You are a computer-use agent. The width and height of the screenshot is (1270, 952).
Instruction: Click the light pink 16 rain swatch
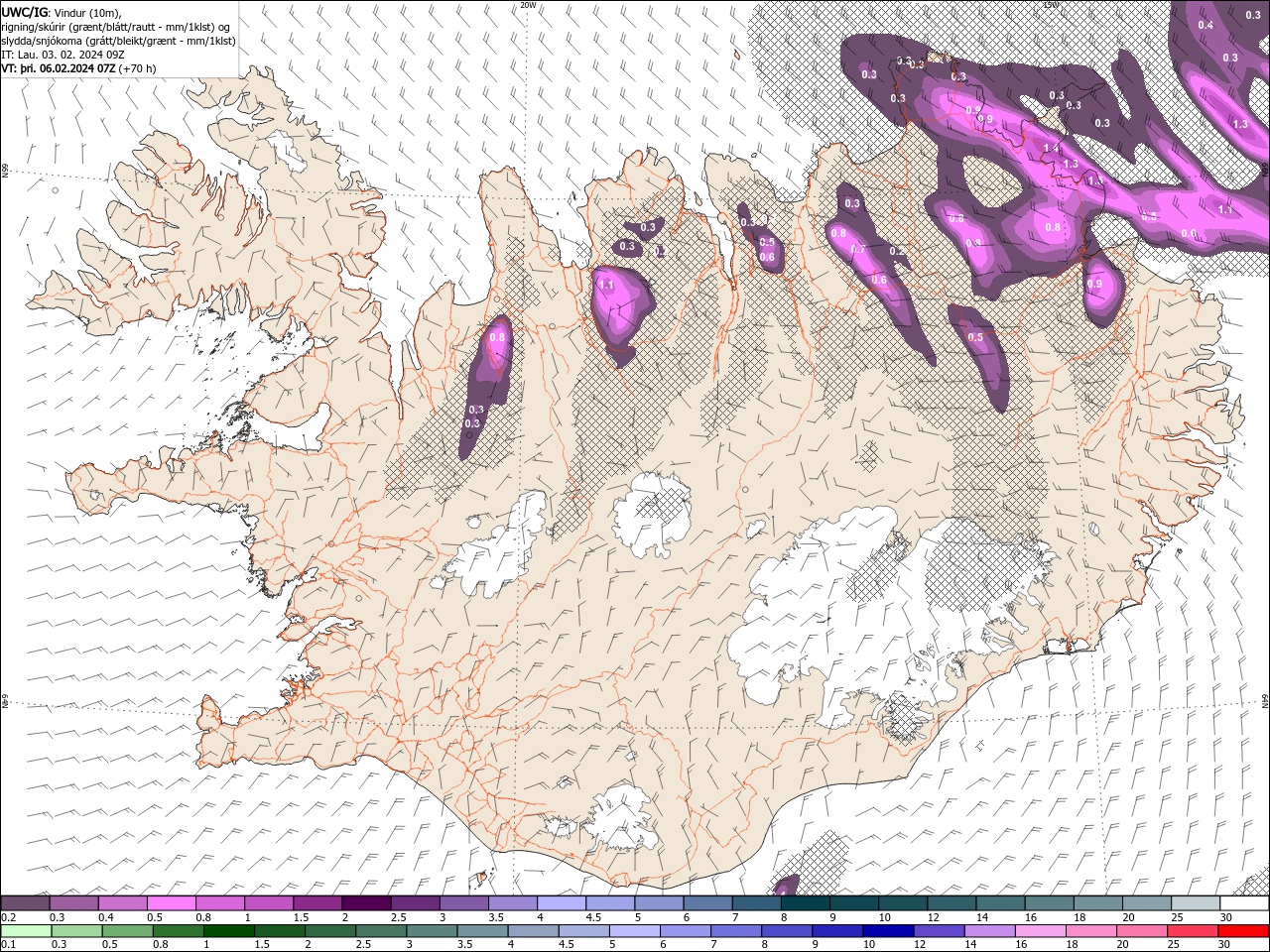[x=1041, y=930]
